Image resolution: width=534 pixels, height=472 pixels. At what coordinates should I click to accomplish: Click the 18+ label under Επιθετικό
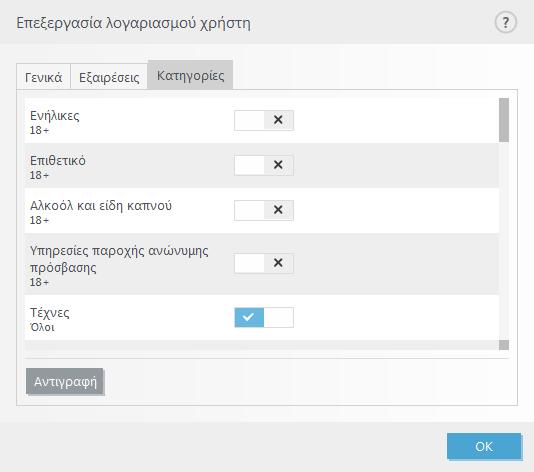pyautogui.click(x=39, y=175)
